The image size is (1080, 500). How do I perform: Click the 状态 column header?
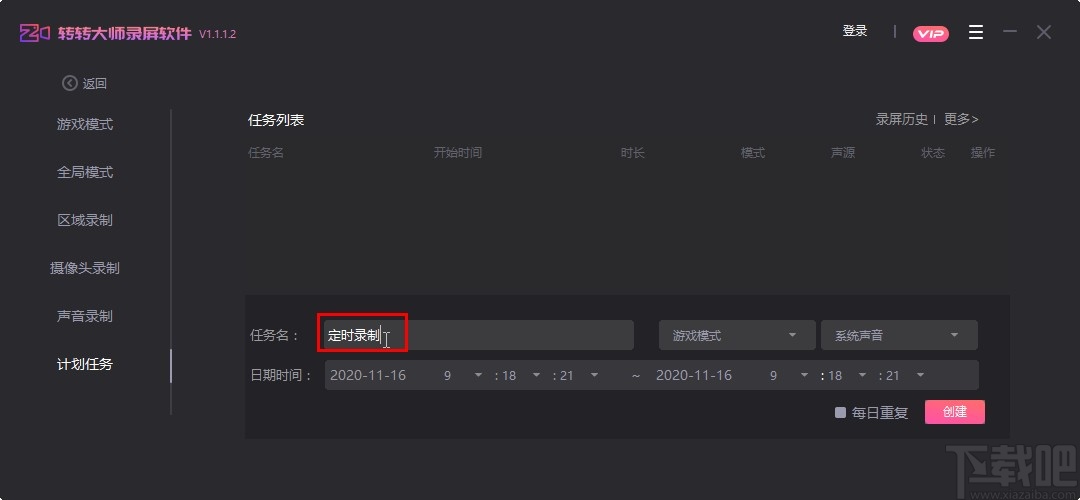point(933,153)
